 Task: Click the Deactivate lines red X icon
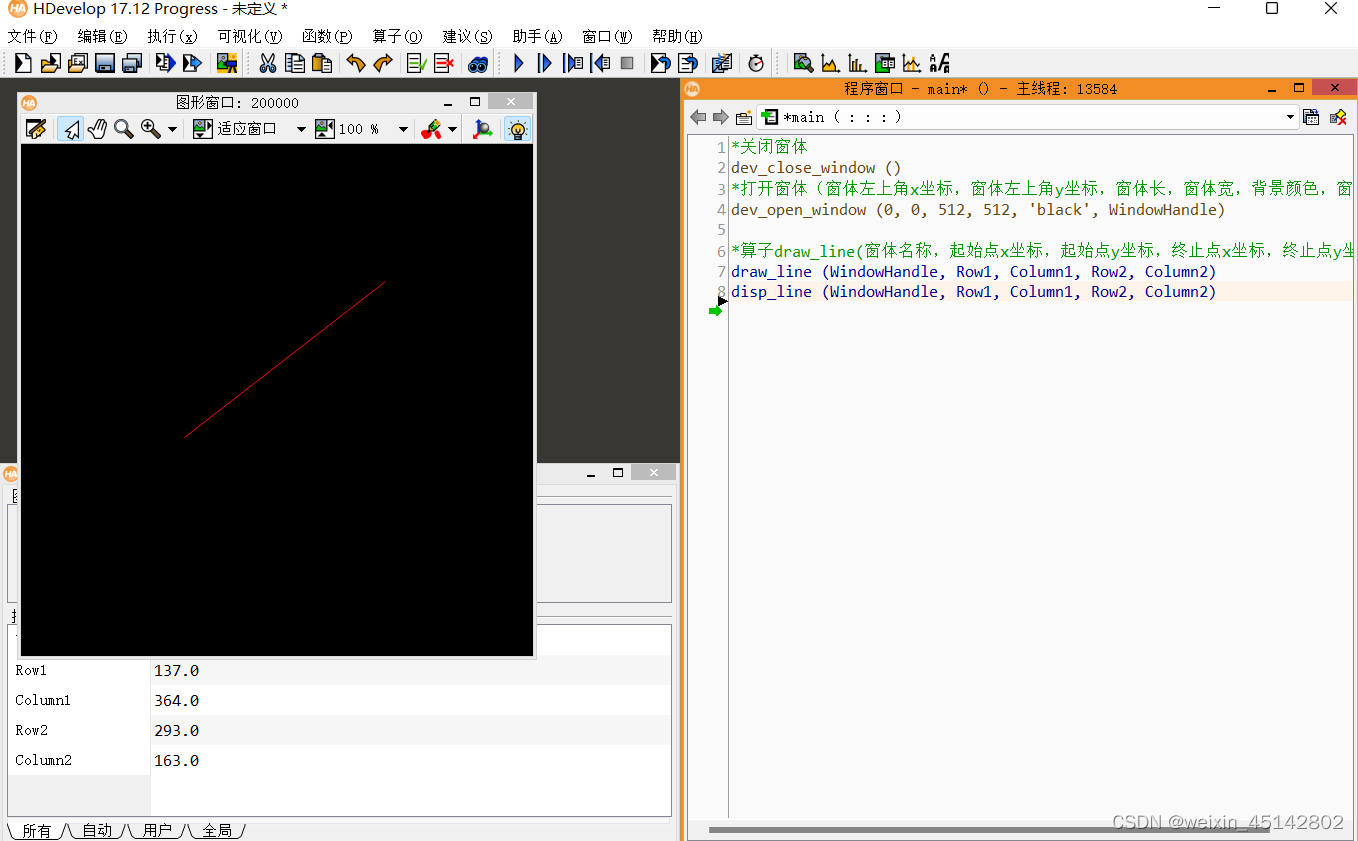pyautogui.click(x=444, y=63)
